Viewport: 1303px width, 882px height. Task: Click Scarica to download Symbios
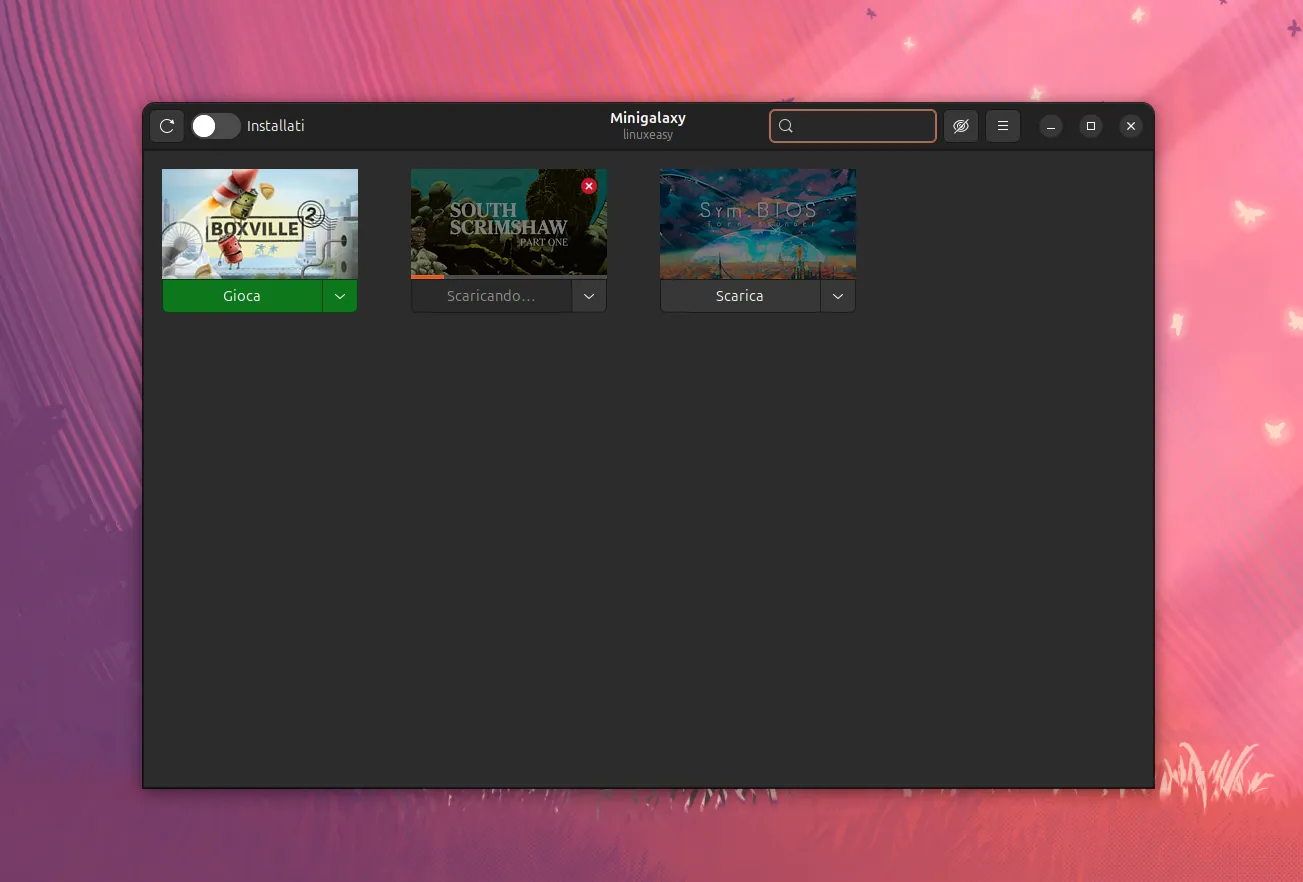tap(740, 296)
